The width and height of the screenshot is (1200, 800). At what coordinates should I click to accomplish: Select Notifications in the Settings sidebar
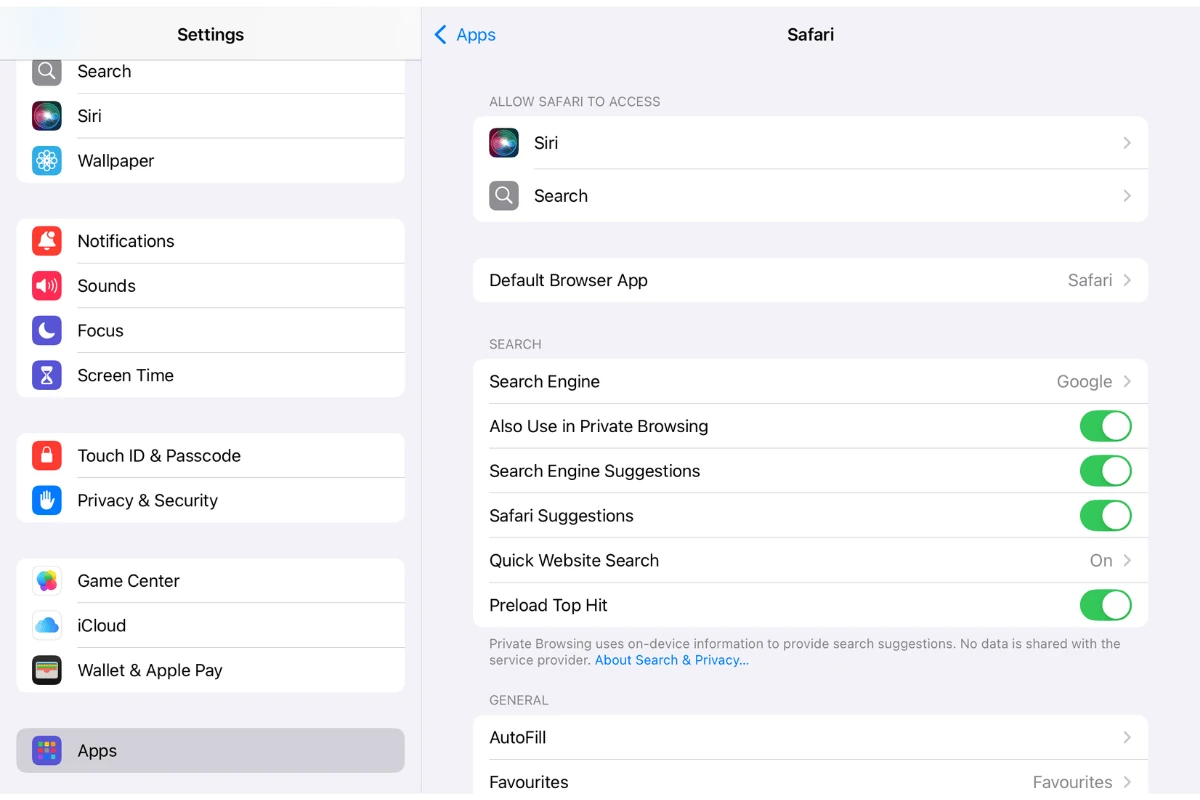[210, 241]
